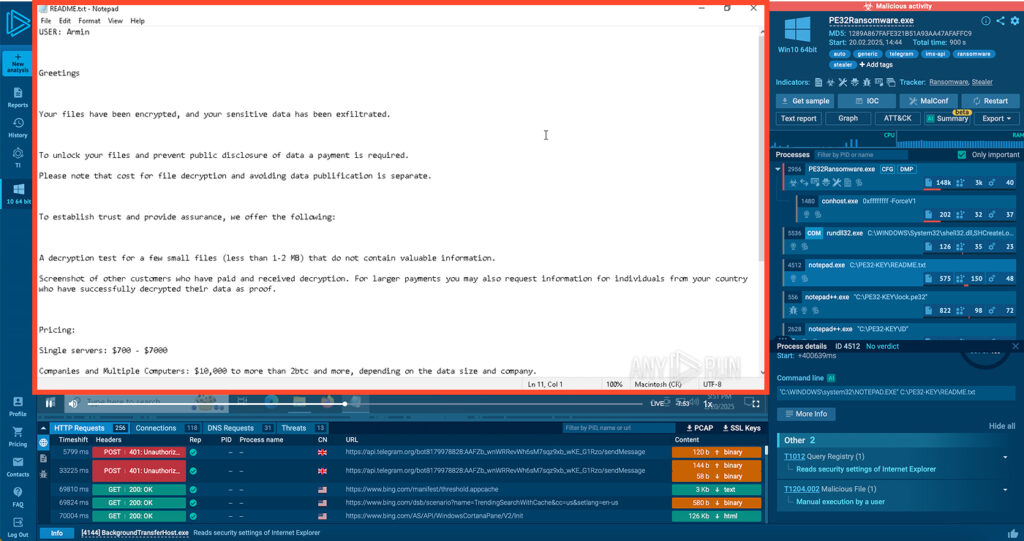This screenshot has height=541, width=1024.
Task: Open task settings gear icon
Action: click(1015, 21)
